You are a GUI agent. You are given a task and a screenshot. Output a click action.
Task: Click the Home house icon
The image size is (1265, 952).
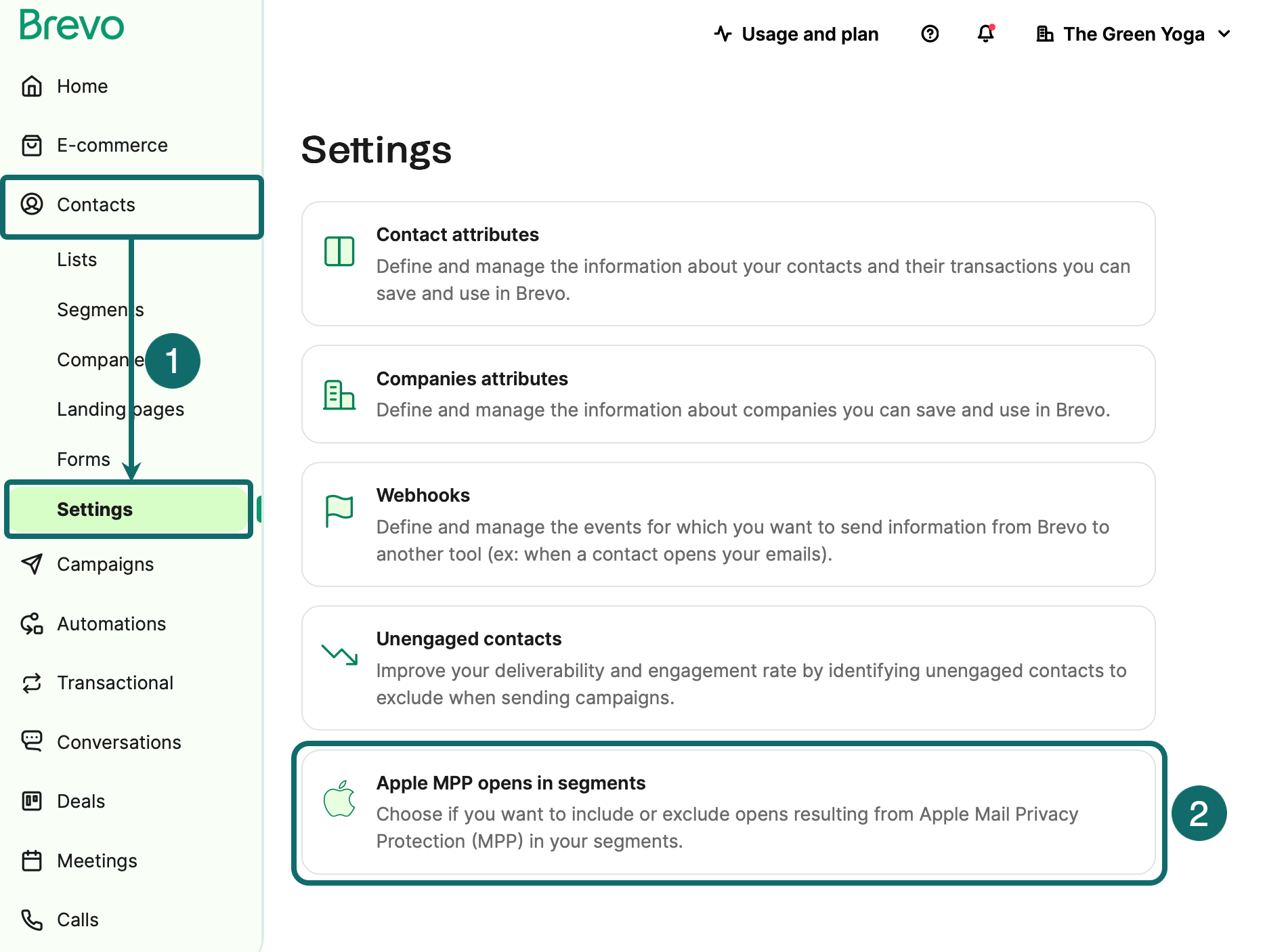point(32,87)
